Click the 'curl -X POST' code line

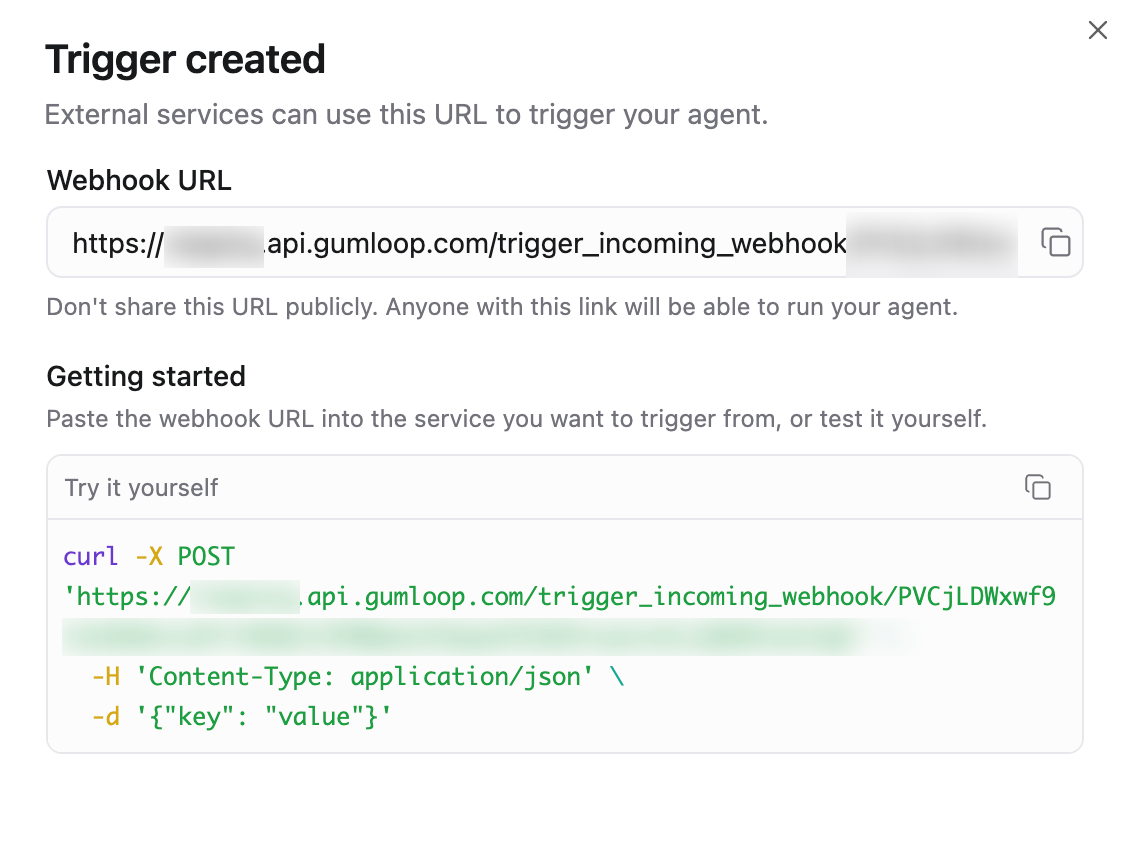[149, 556]
